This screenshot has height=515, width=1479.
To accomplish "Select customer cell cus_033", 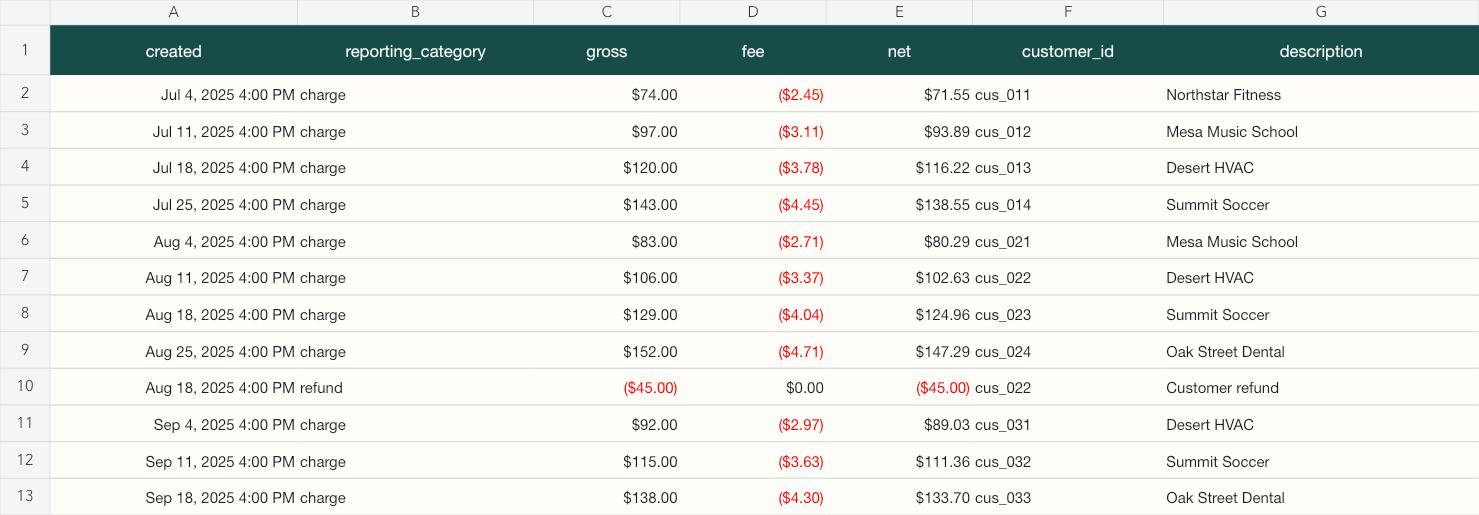I will [x=1068, y=497].
